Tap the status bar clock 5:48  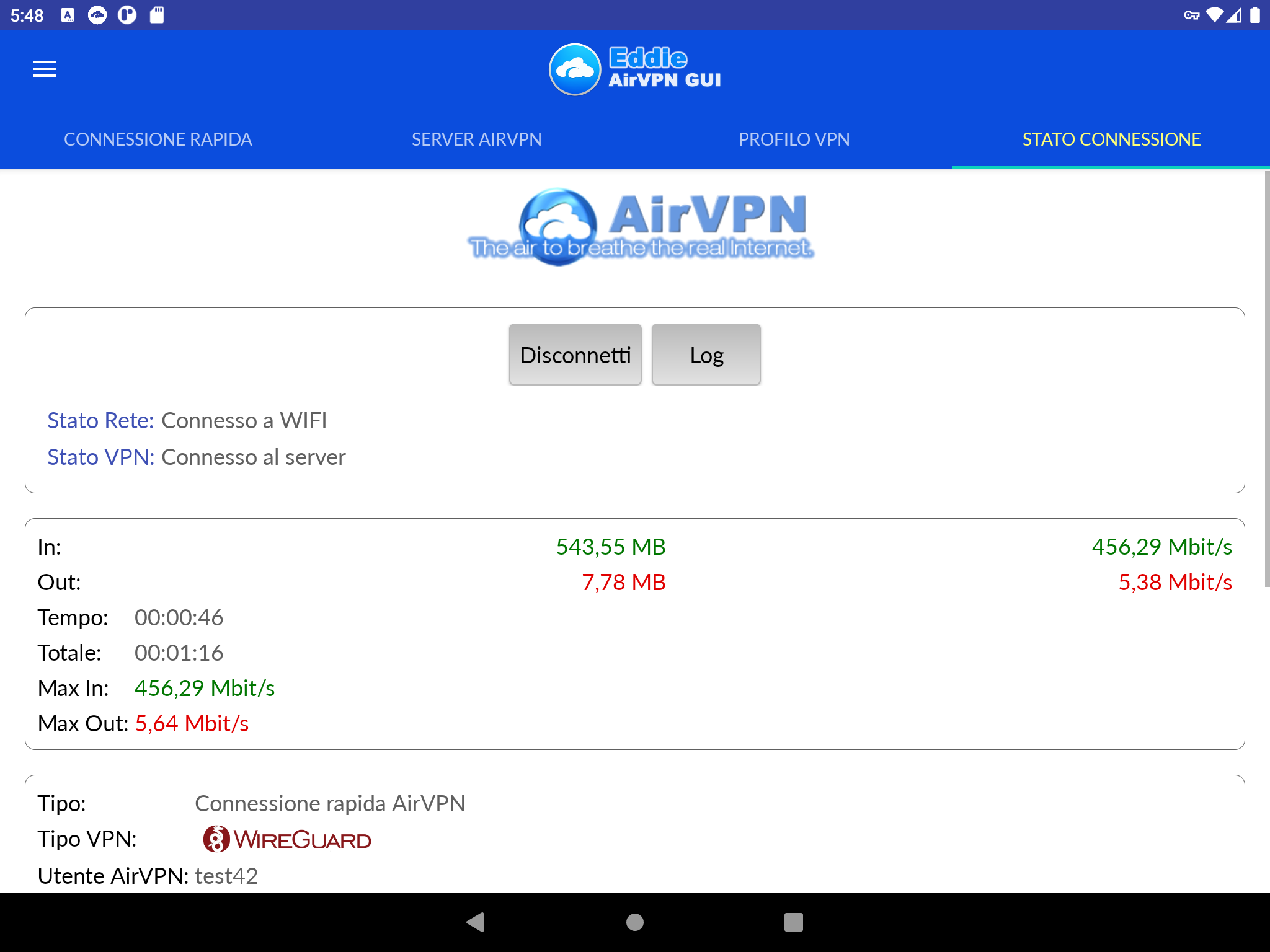27,15
